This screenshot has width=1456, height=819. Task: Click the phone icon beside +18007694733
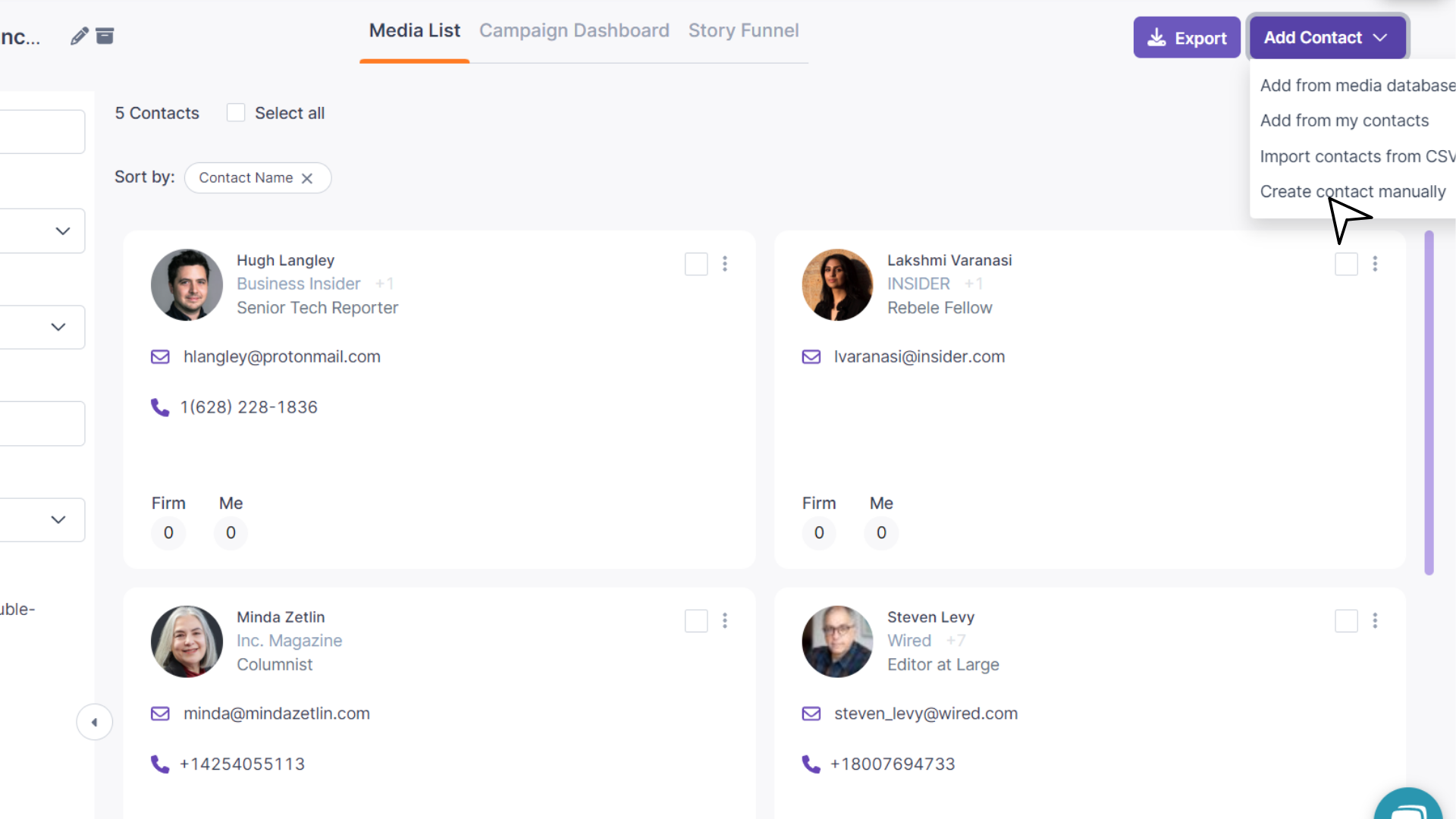[811, 764]
